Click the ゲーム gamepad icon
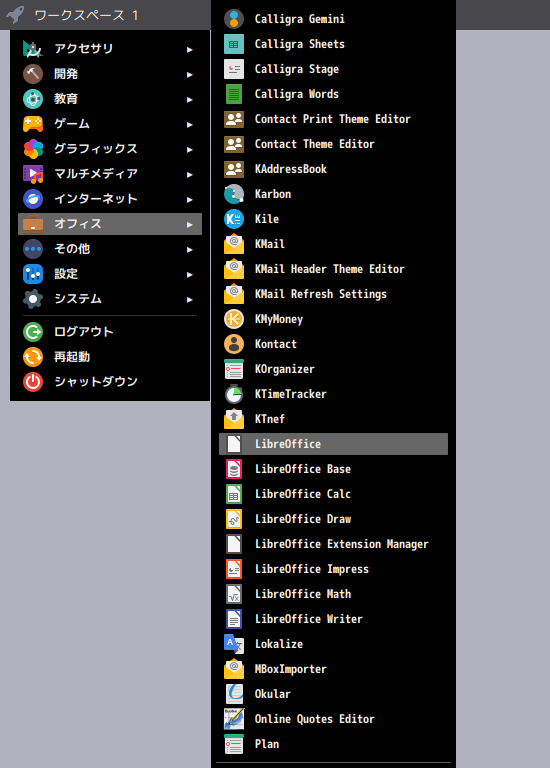This screenshot has width=550, height=768. coord(33,124)
